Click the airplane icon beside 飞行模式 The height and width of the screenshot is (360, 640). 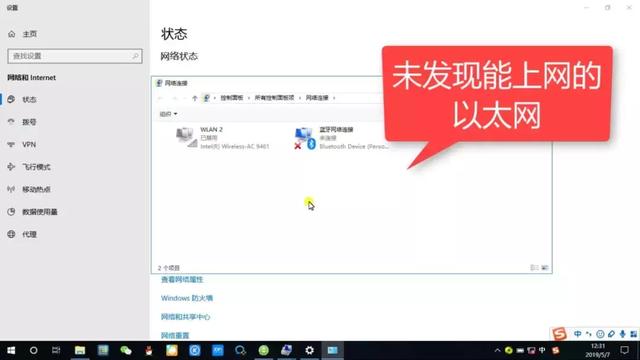click(11, 167)
